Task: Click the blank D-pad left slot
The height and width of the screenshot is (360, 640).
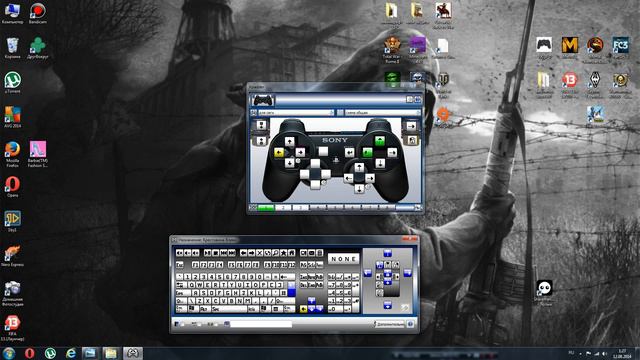Action: click(305, 174)
